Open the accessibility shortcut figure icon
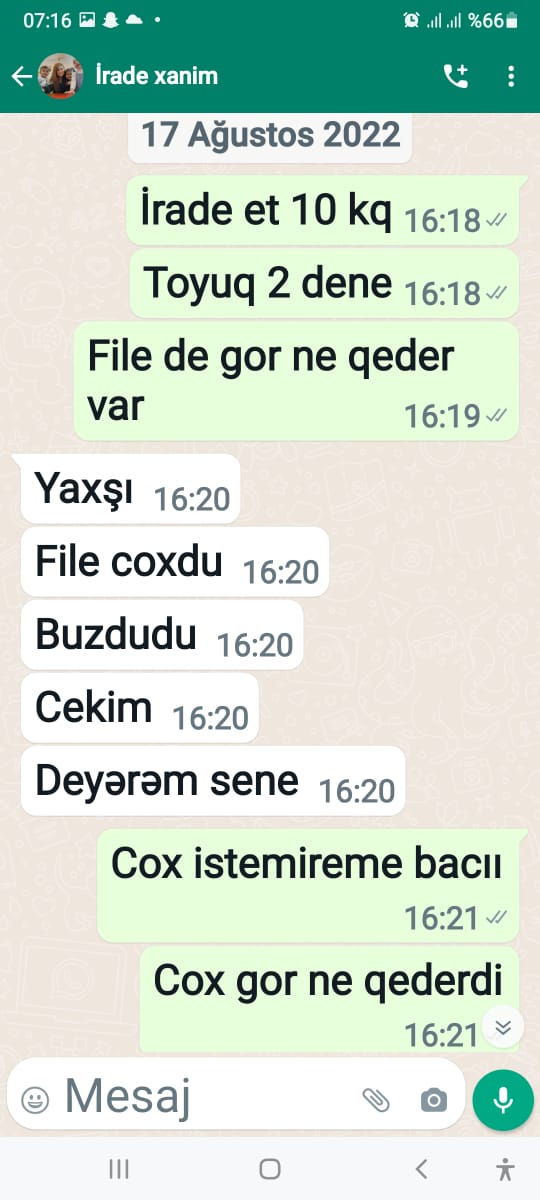 pyautogui.click(x=505, y=1168)
